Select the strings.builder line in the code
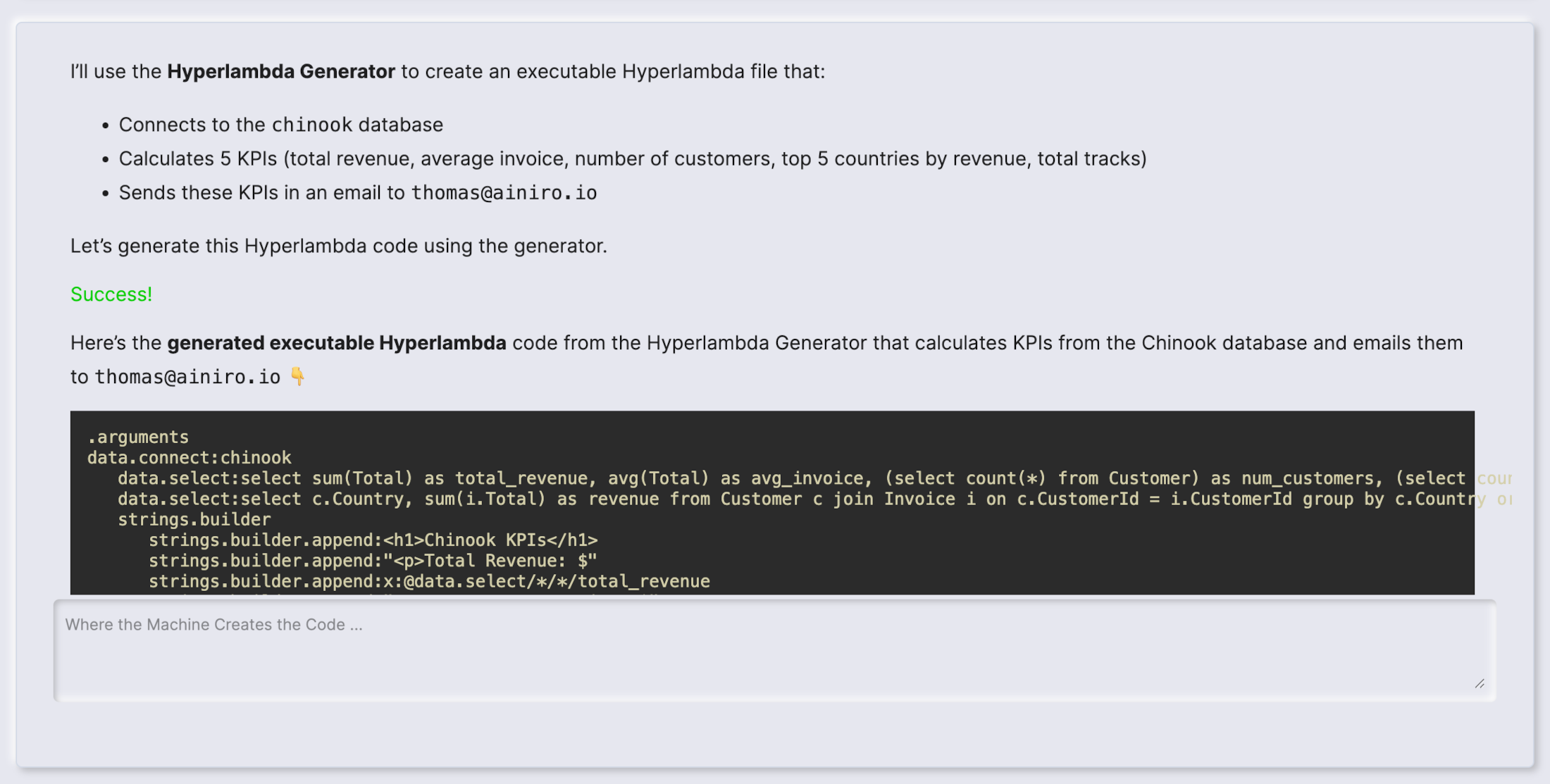This screenshot has width=1550, height=784. point(194,519)
